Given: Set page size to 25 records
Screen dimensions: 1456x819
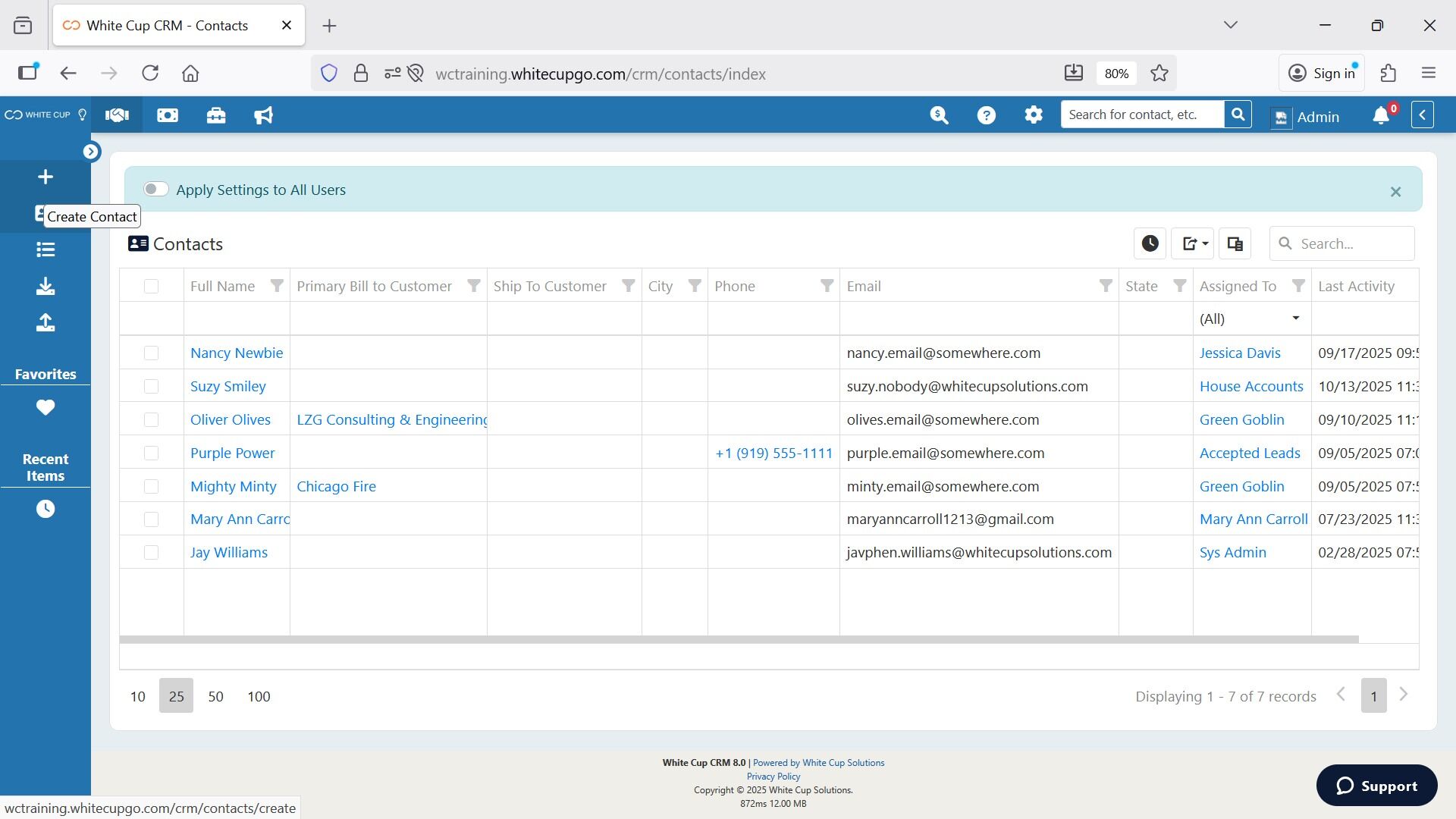Looking at the screenshot, I should click(176, 696).
